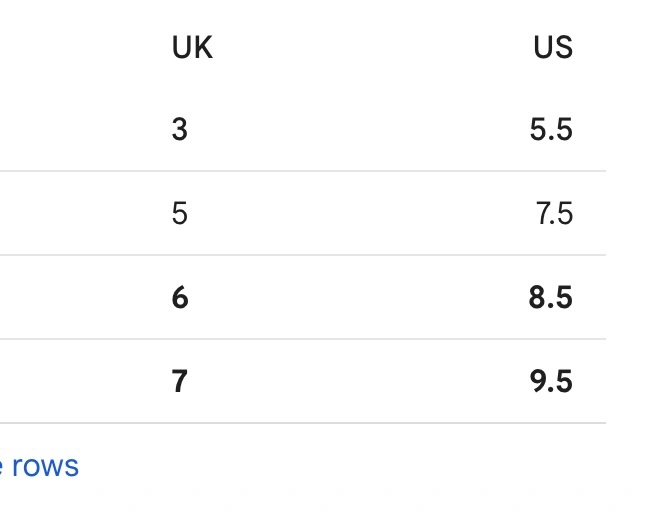Select the bold UK size 6 cell
The height and width of the screenshot is (512, 662).
(x=180, y=297)
